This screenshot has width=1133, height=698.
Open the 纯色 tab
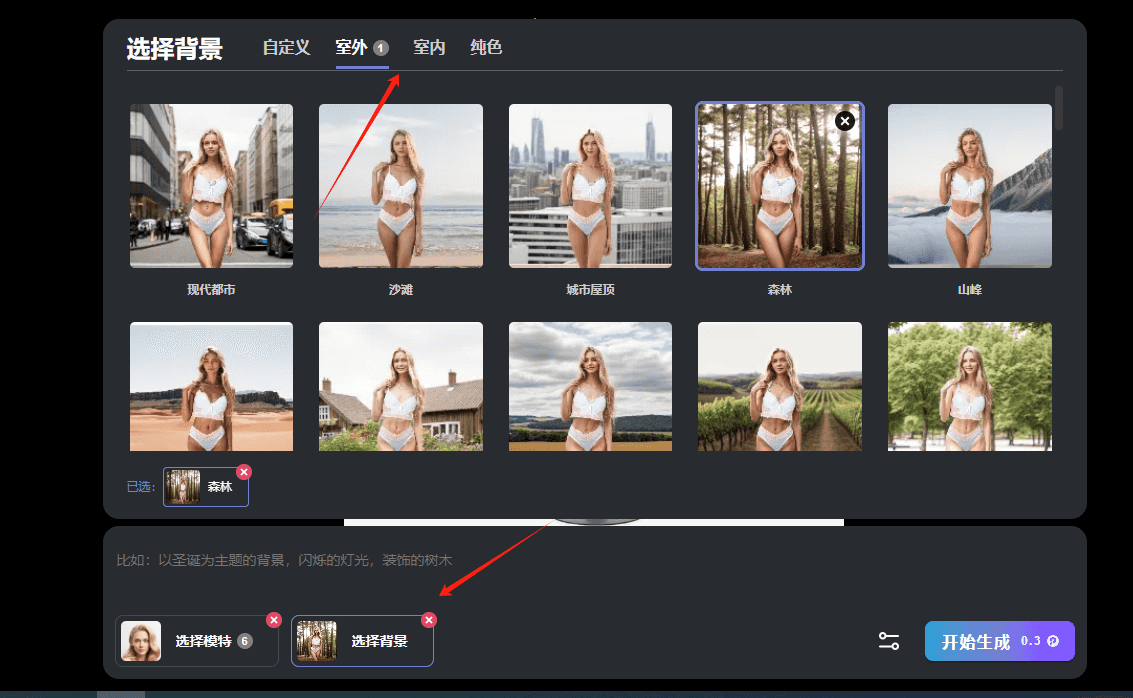486,48
